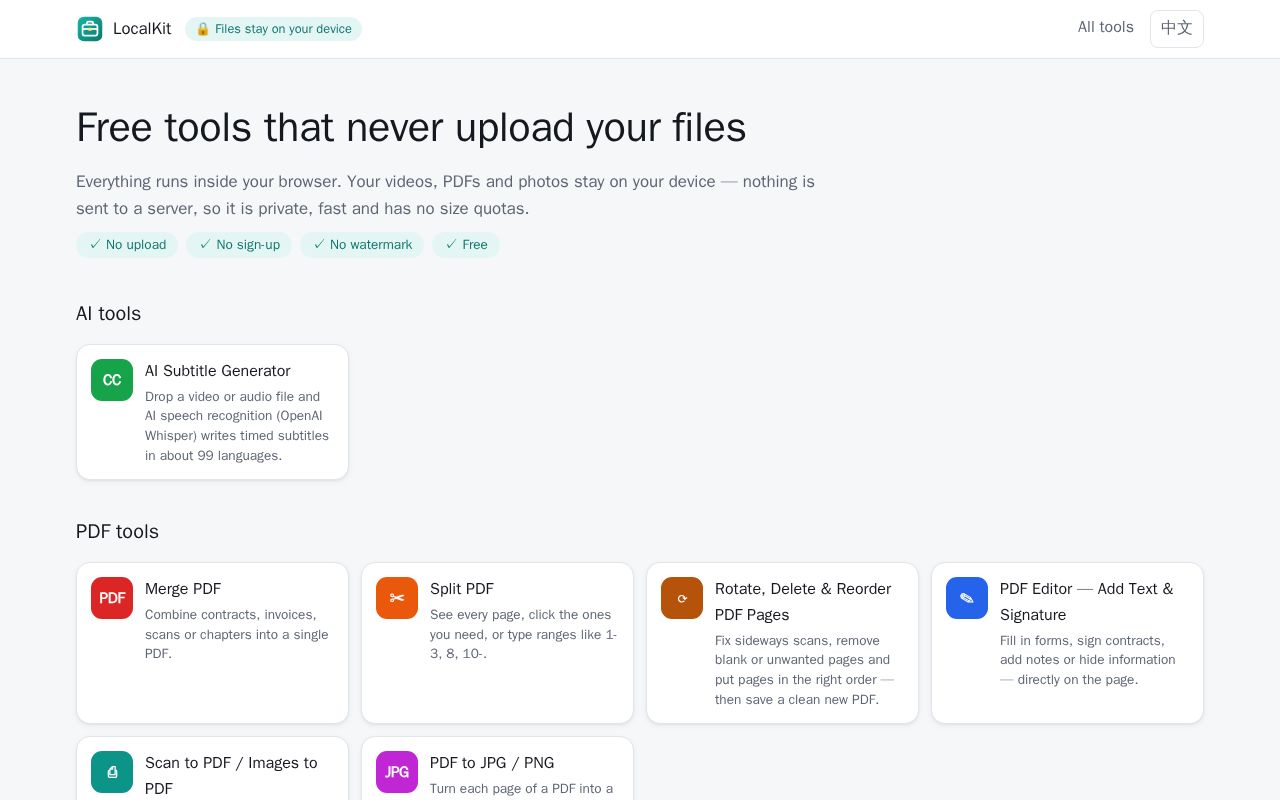The image size is (1280, 800).
Task: Click the No watermark badge
Action: 362,245
